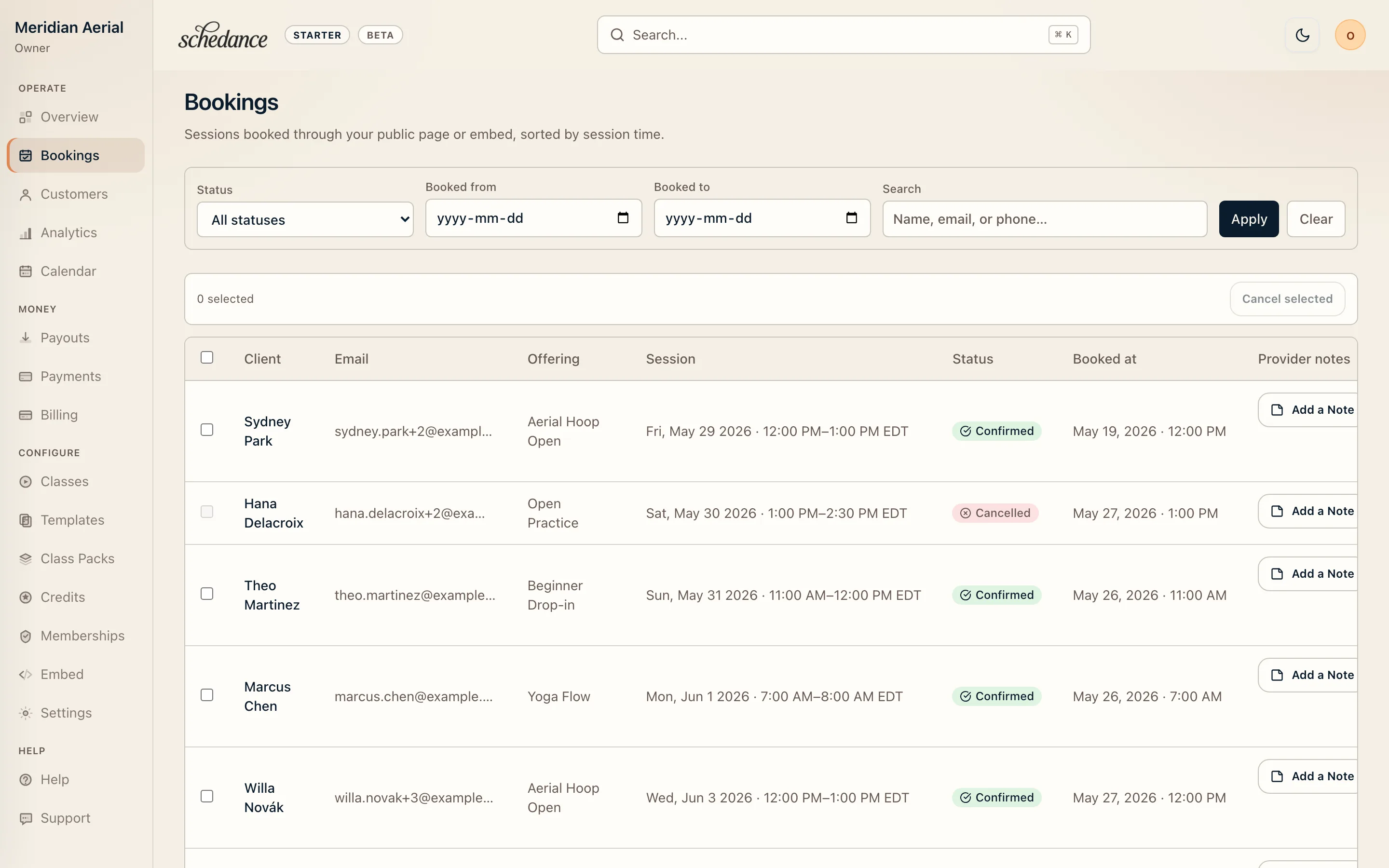Screen dimensions: 1389x868
Task: Select Marcus Chen's booking checkbox
Action: tap(206, 695)
